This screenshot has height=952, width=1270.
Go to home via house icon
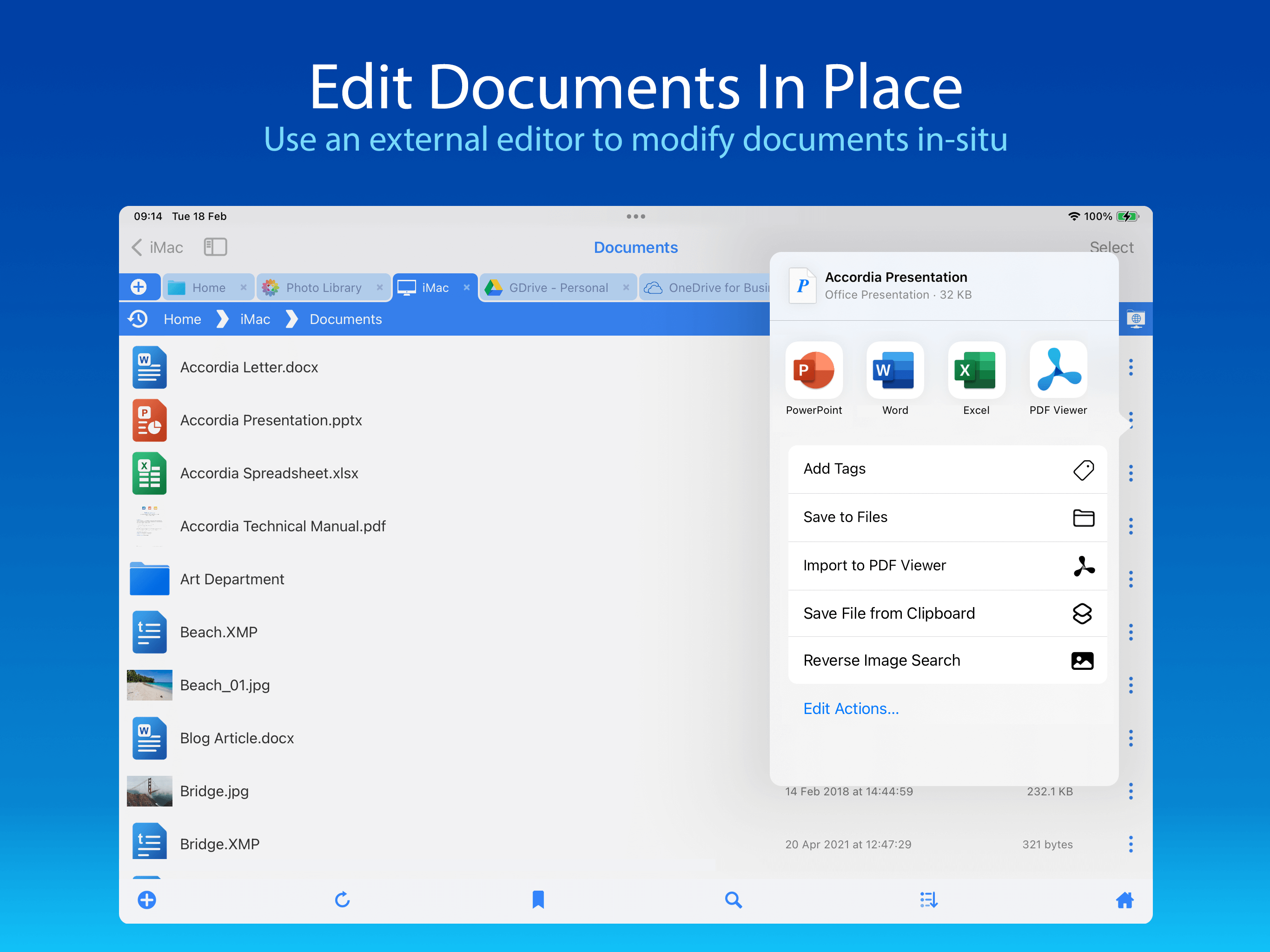(x=1124, y=899)
